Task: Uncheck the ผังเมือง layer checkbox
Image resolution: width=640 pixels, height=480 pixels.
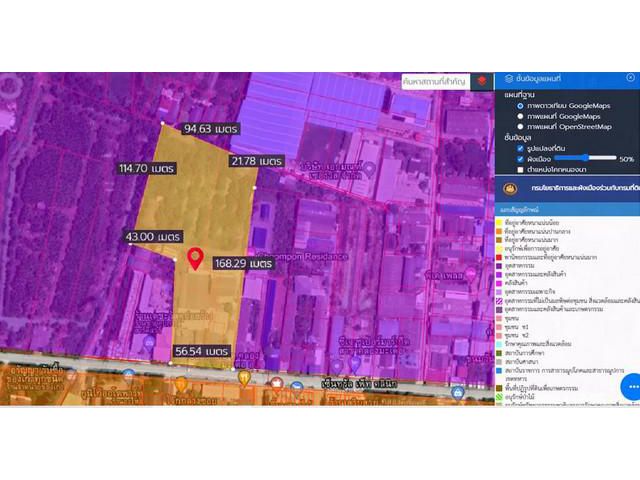Action: tap(520, 159)
